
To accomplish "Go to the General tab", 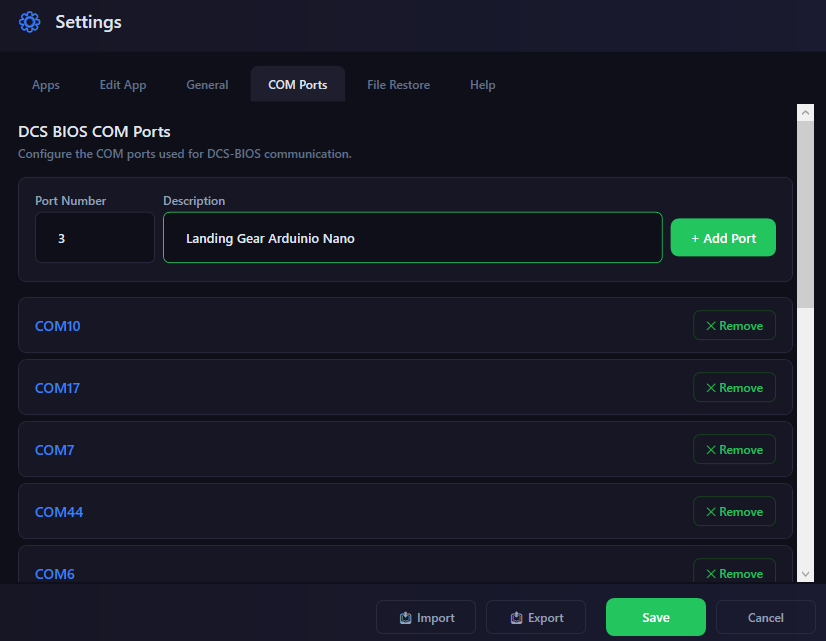I will [207, 85].
